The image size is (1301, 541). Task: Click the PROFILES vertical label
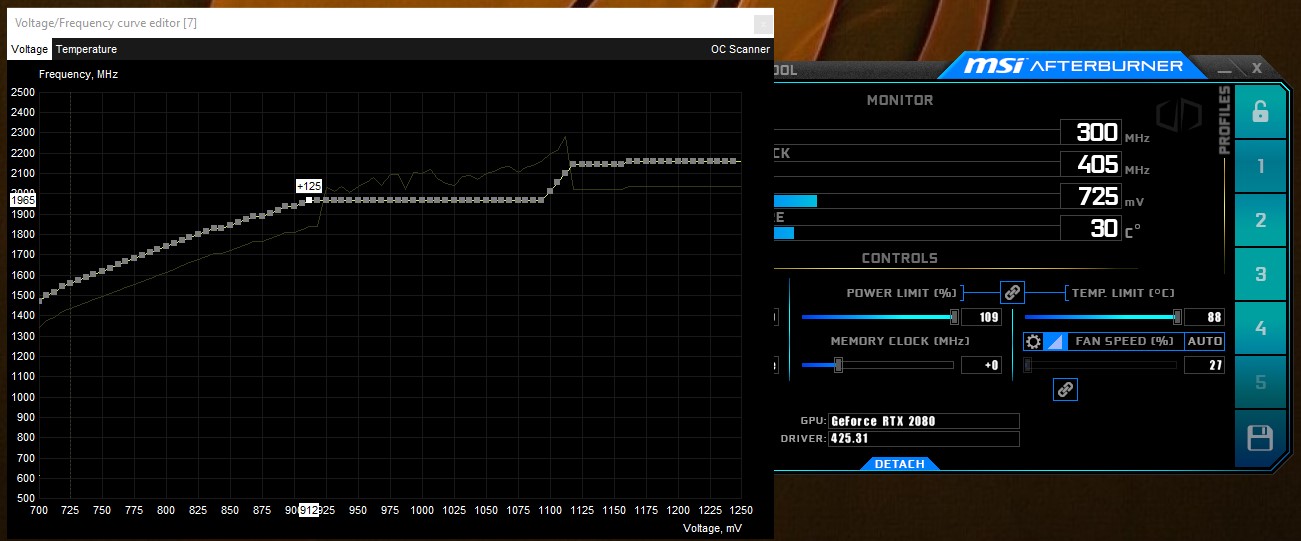tap(1224, 120)
